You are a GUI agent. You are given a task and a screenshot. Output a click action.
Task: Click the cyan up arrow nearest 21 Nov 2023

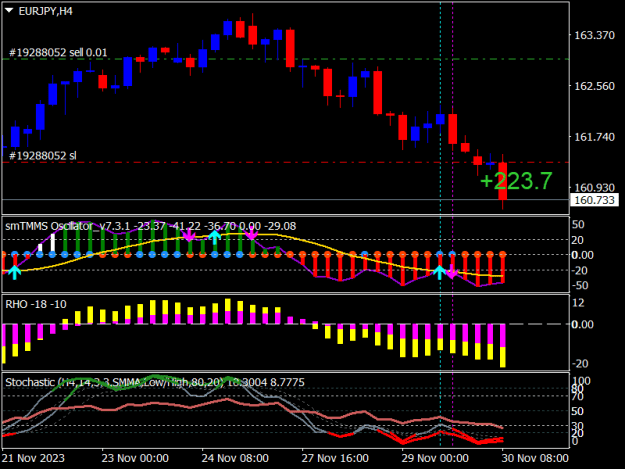[x=15, y=273]
